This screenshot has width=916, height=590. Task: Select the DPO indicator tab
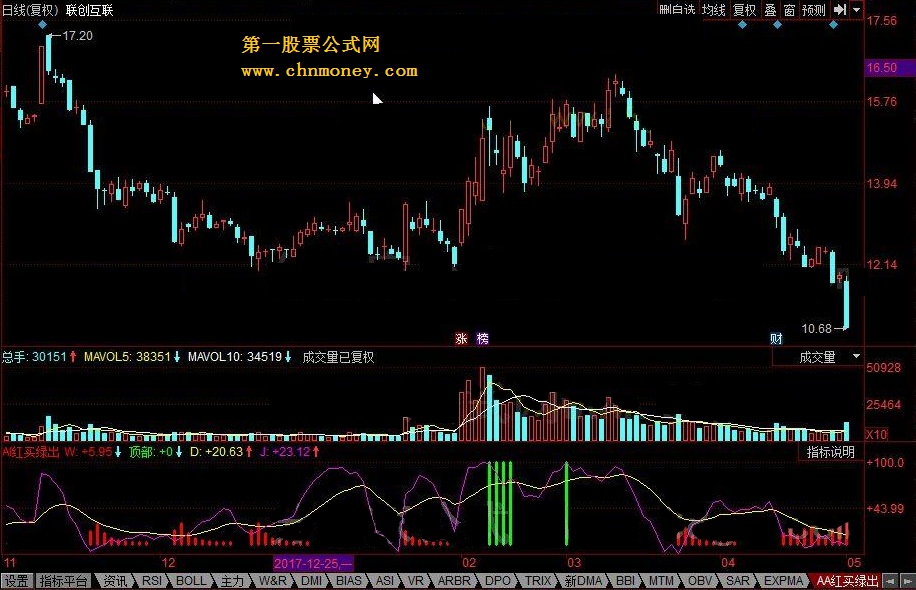(x=498, y=581)
